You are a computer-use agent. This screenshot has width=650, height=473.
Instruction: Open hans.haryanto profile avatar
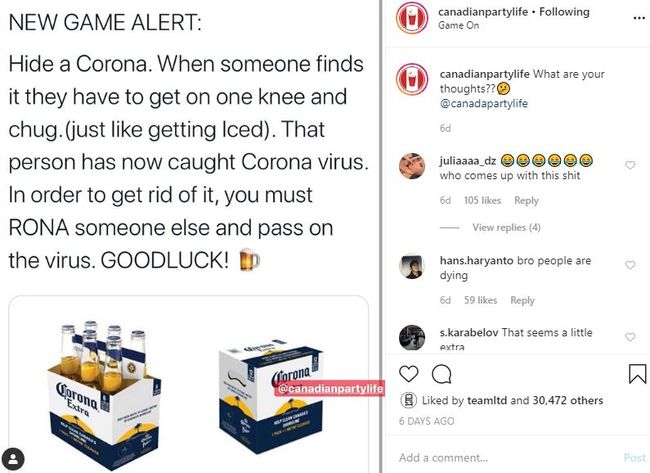pos(412,266)
